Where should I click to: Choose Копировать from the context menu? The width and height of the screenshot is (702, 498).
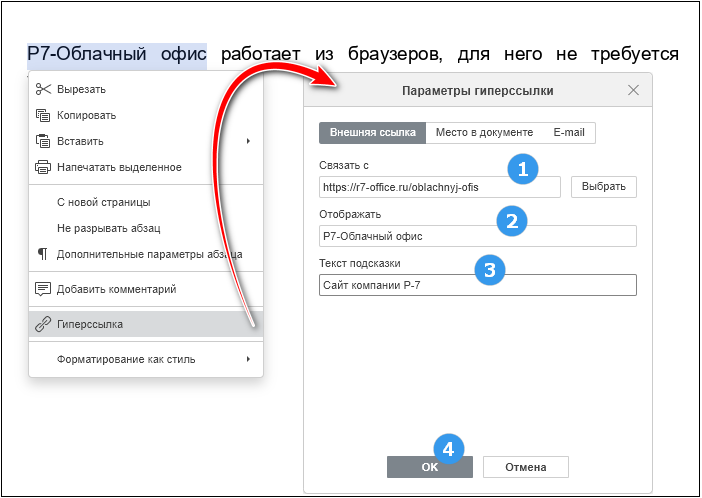pos(146,115)
